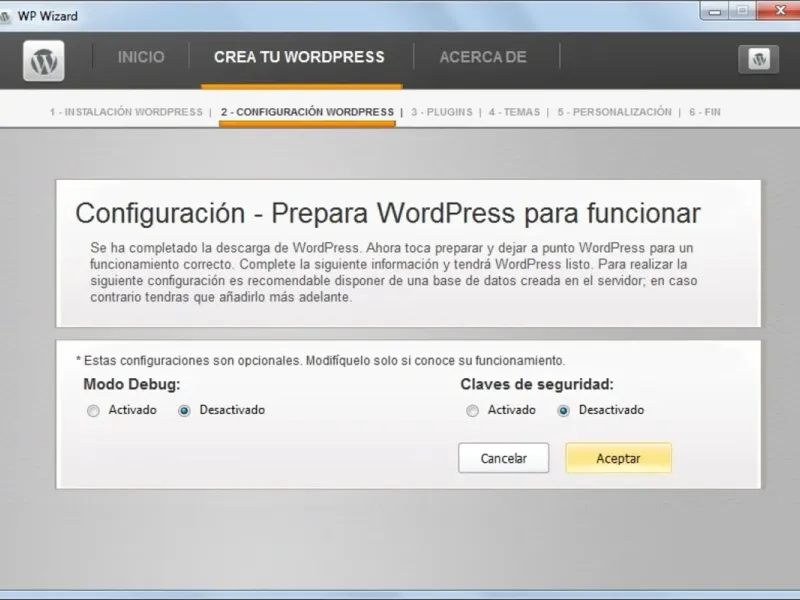This screenshot has width=800, height=600.
Task: Click the Aceptar button
Action: tap(618, 458)
